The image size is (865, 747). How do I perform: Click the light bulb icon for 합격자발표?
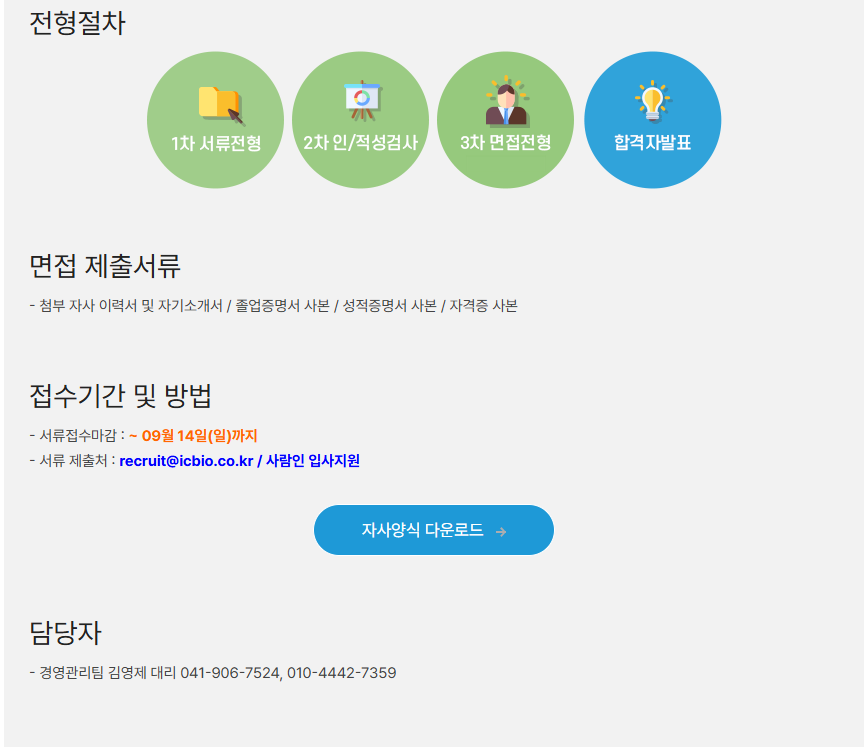click(653, 100)
